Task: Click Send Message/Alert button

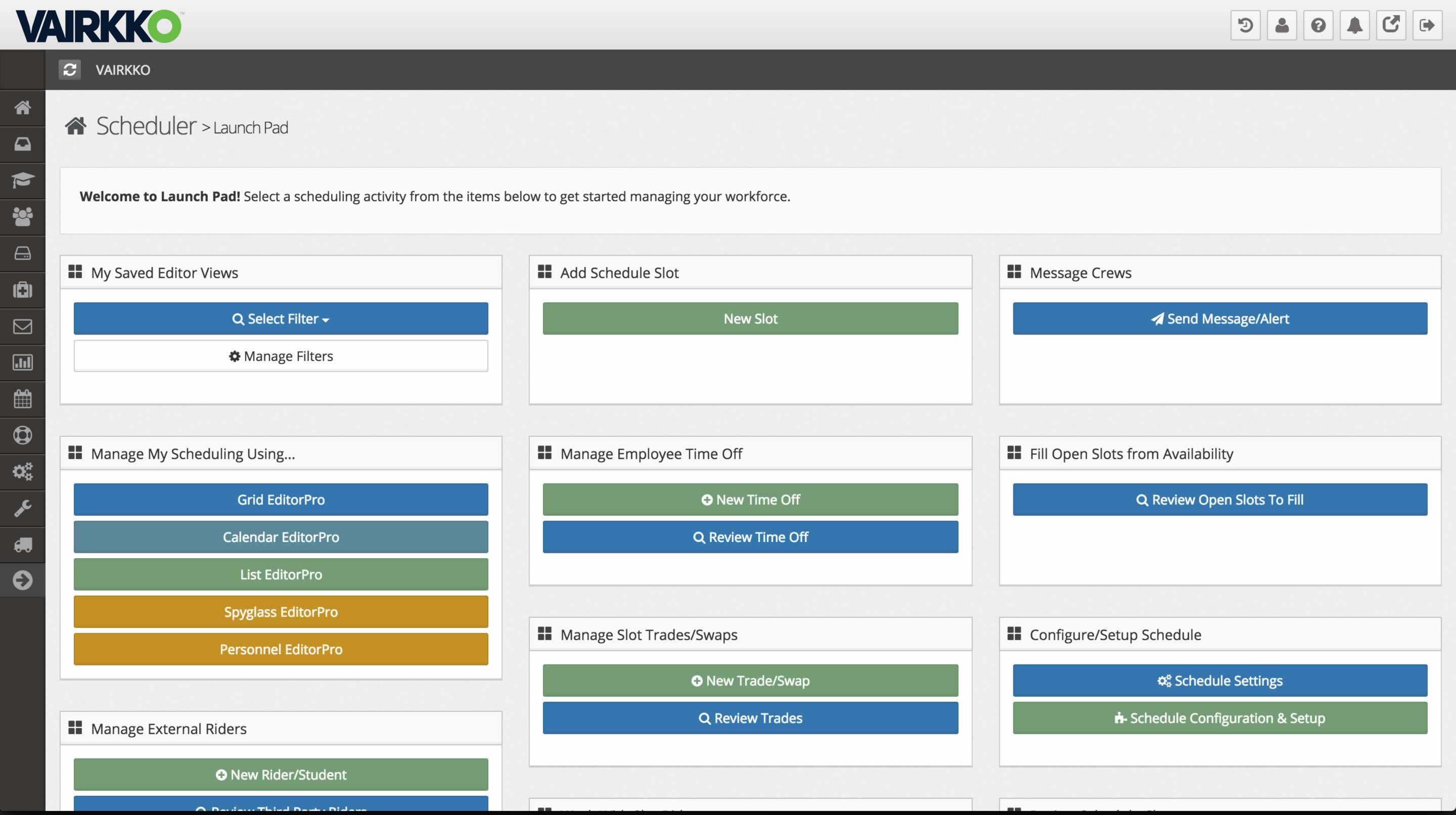Action: tap(1219, 319)
